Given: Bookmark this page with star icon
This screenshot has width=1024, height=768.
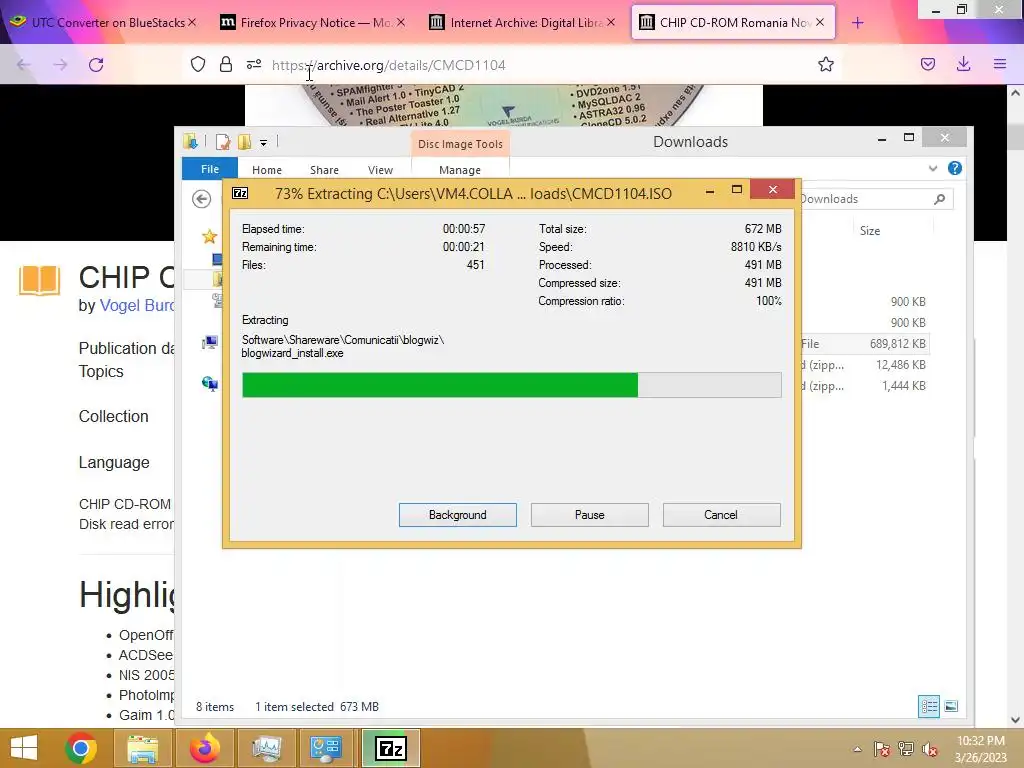Looking at the screenshot, I should [x=825, y=64].
